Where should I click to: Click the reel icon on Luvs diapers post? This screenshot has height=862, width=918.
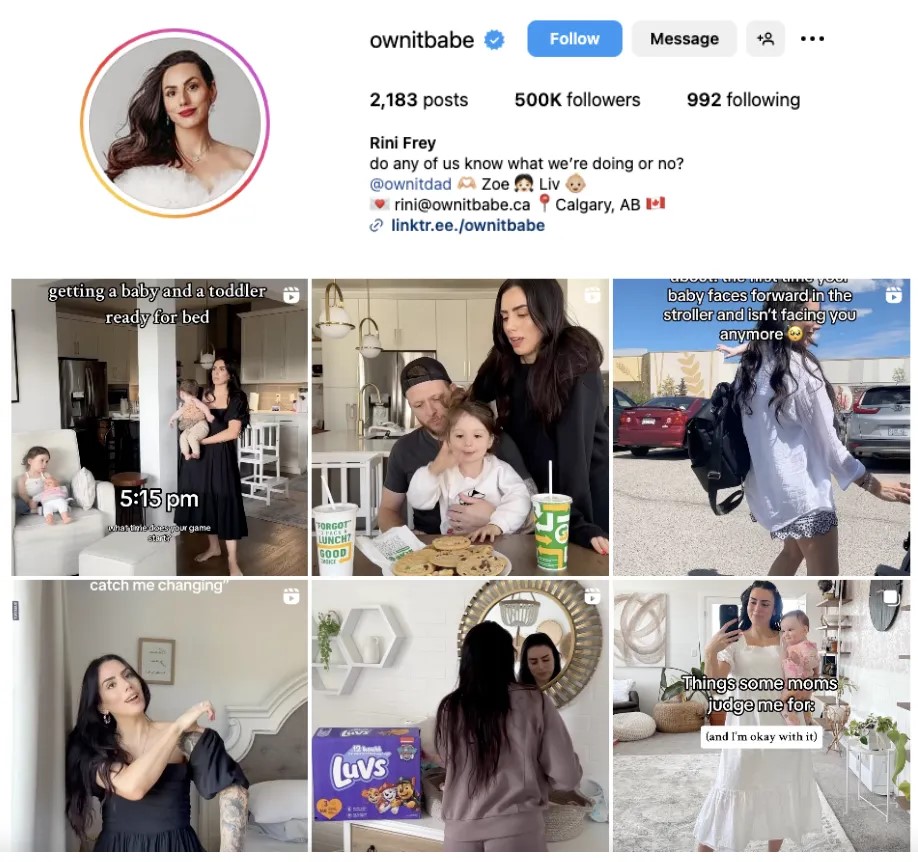(x=592, y=596)
